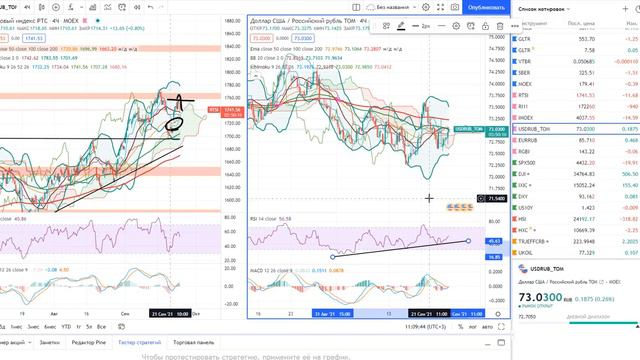Click the time axis settings circle icon

pyautogui.click(x=498, y=314)
